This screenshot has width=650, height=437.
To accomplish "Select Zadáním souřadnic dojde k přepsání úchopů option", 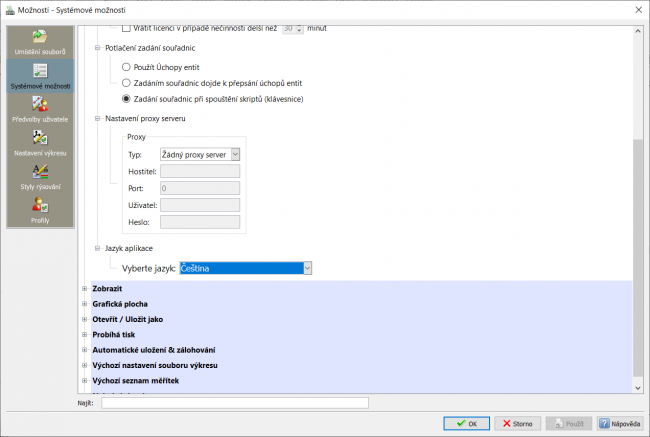I will click(126, 83).
